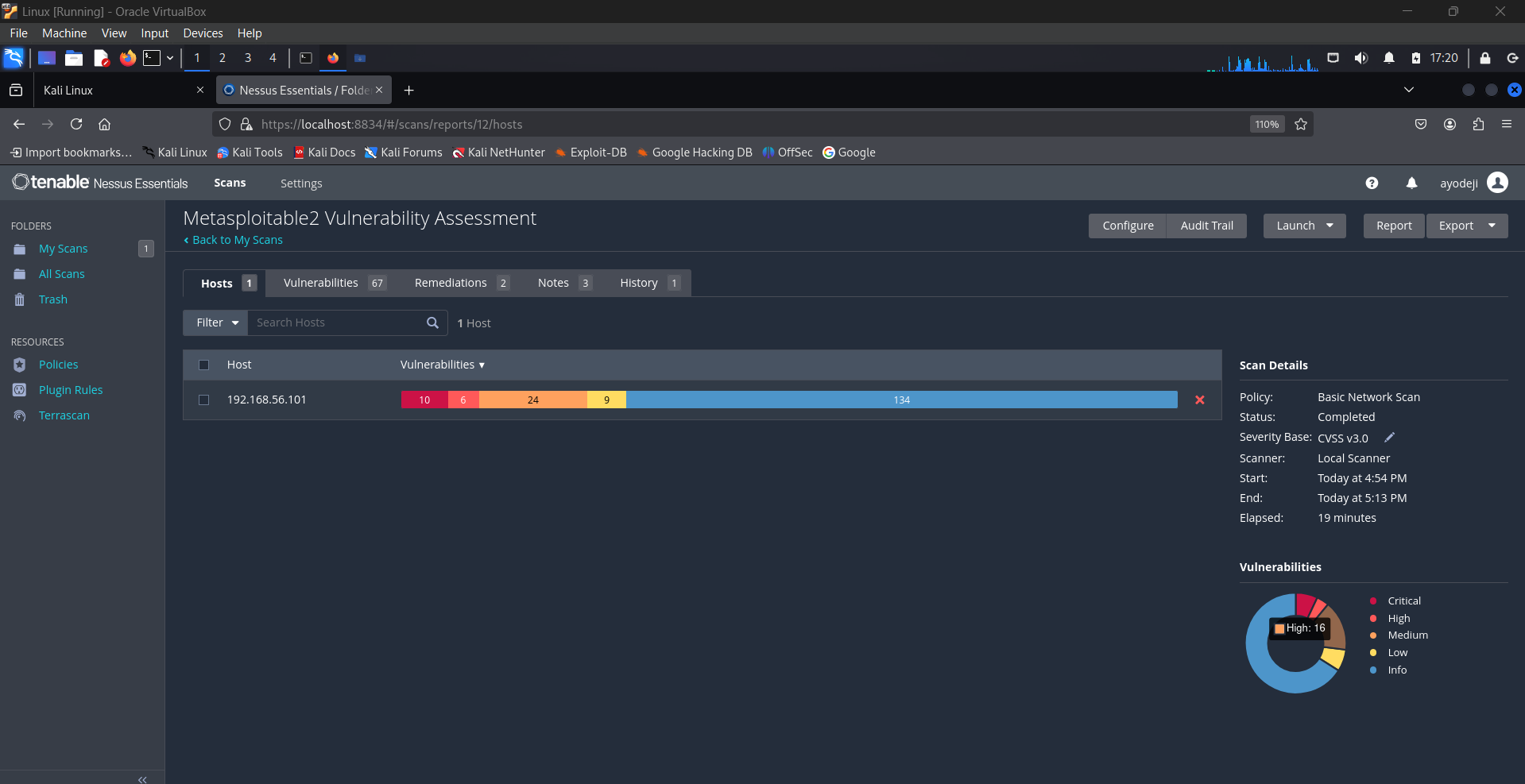Open the Nessus help question mark icon

1372,183
